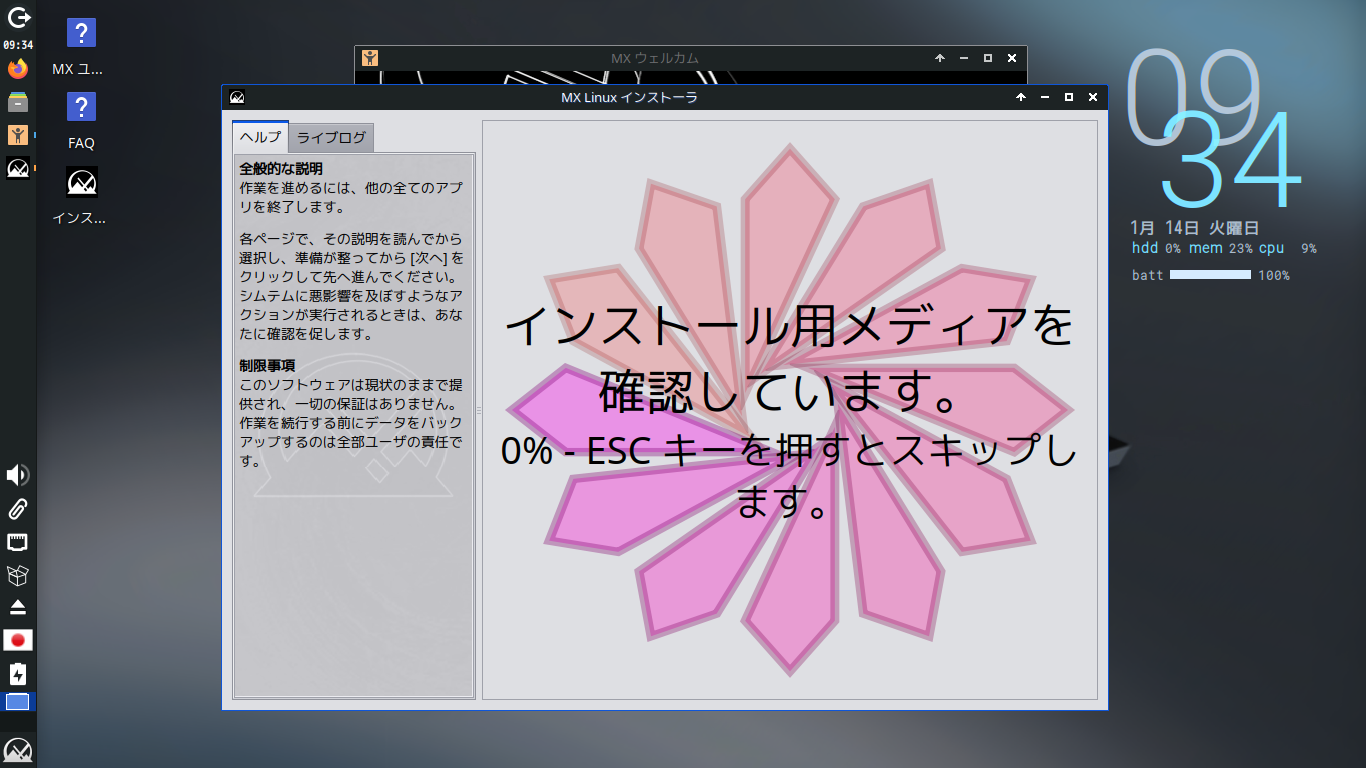1366x768 pixels.
Task: Click the 1月 14日 火曜日 date text
Action: tap(1194, 227)
